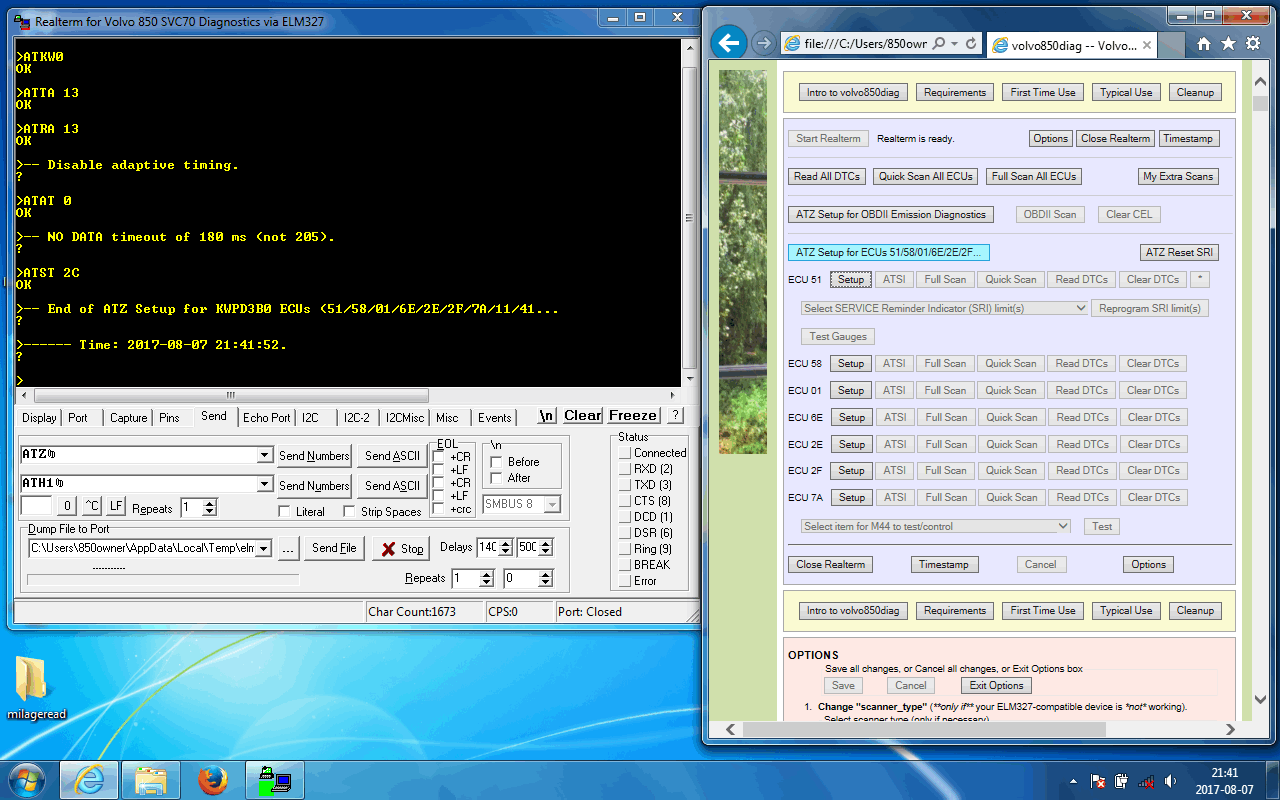Enable the After \n checkbox
The width and height of the screenshot is (1280, 800).
click(x=495, y=478)
